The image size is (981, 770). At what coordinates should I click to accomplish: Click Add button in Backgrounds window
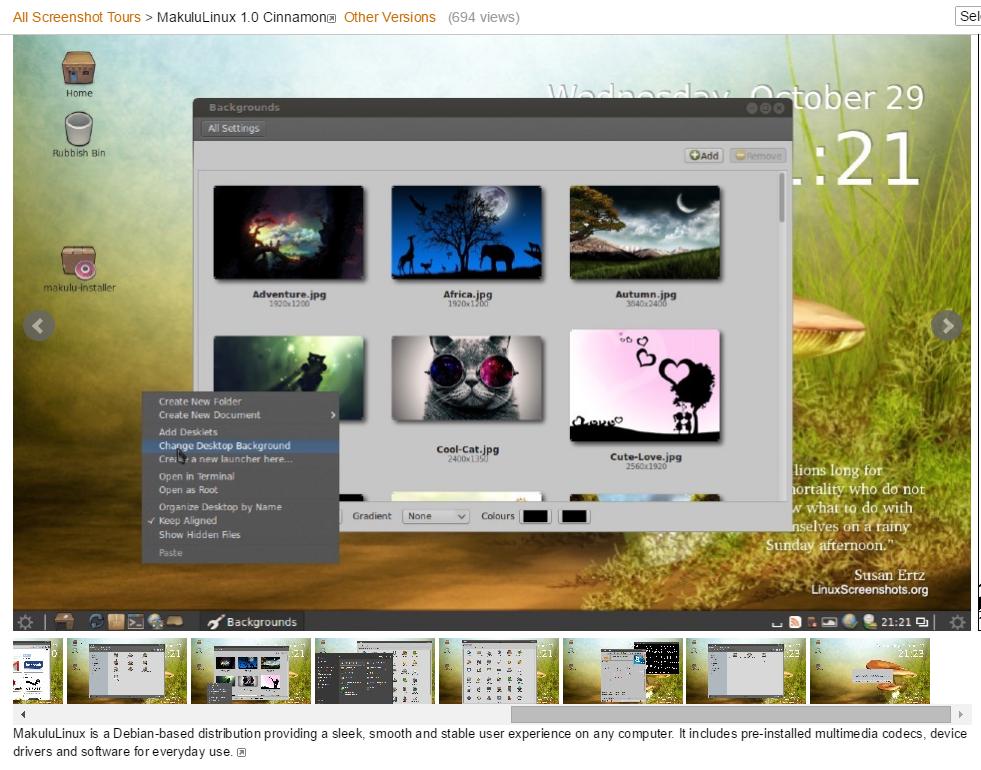click(x=704, y=156)
